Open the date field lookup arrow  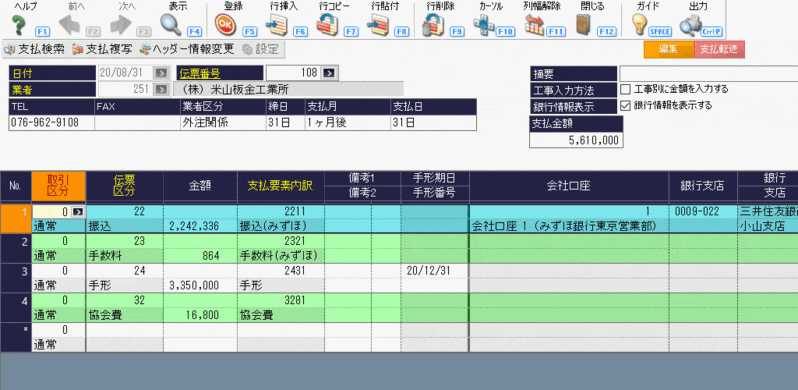(161, 73)
